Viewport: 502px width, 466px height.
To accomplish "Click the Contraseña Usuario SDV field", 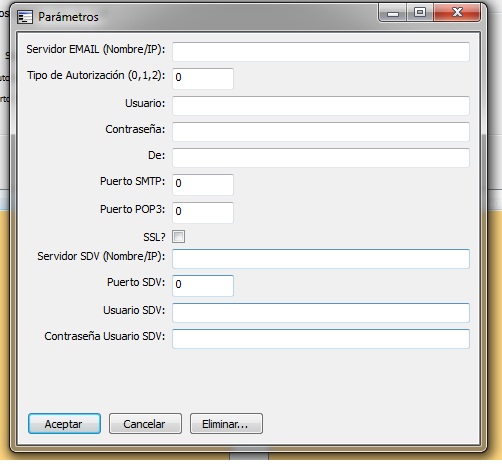I will point(321,339).
